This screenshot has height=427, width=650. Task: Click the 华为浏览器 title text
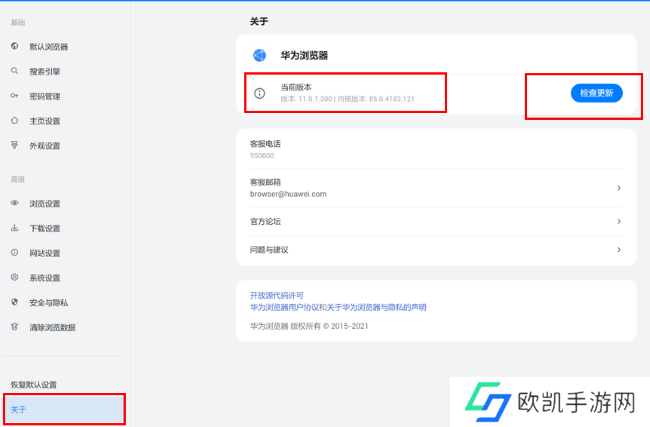[304, 56]
